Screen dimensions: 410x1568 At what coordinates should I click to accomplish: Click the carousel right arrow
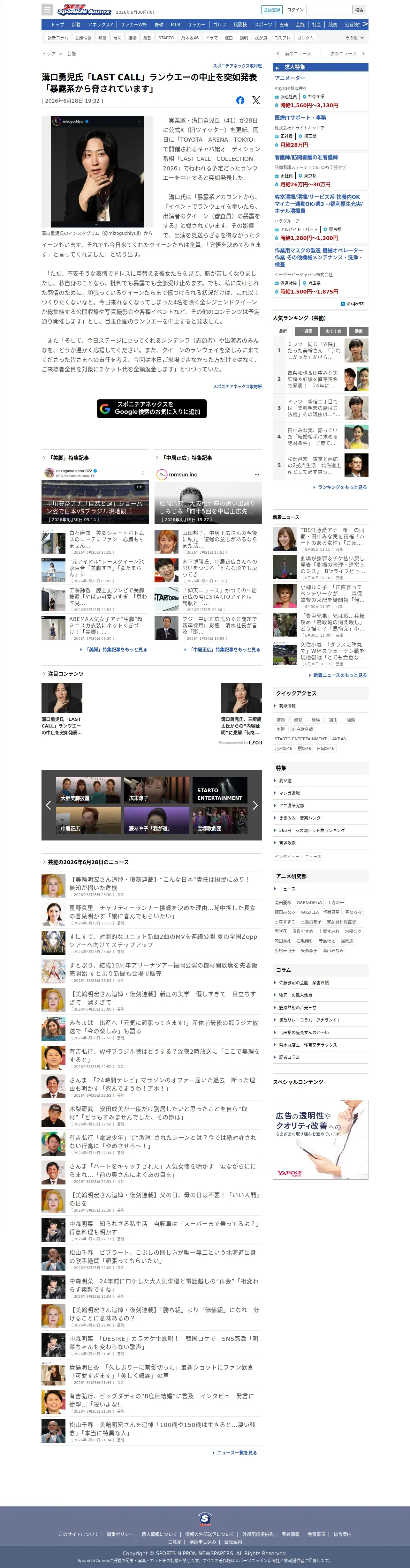[255, 805]
